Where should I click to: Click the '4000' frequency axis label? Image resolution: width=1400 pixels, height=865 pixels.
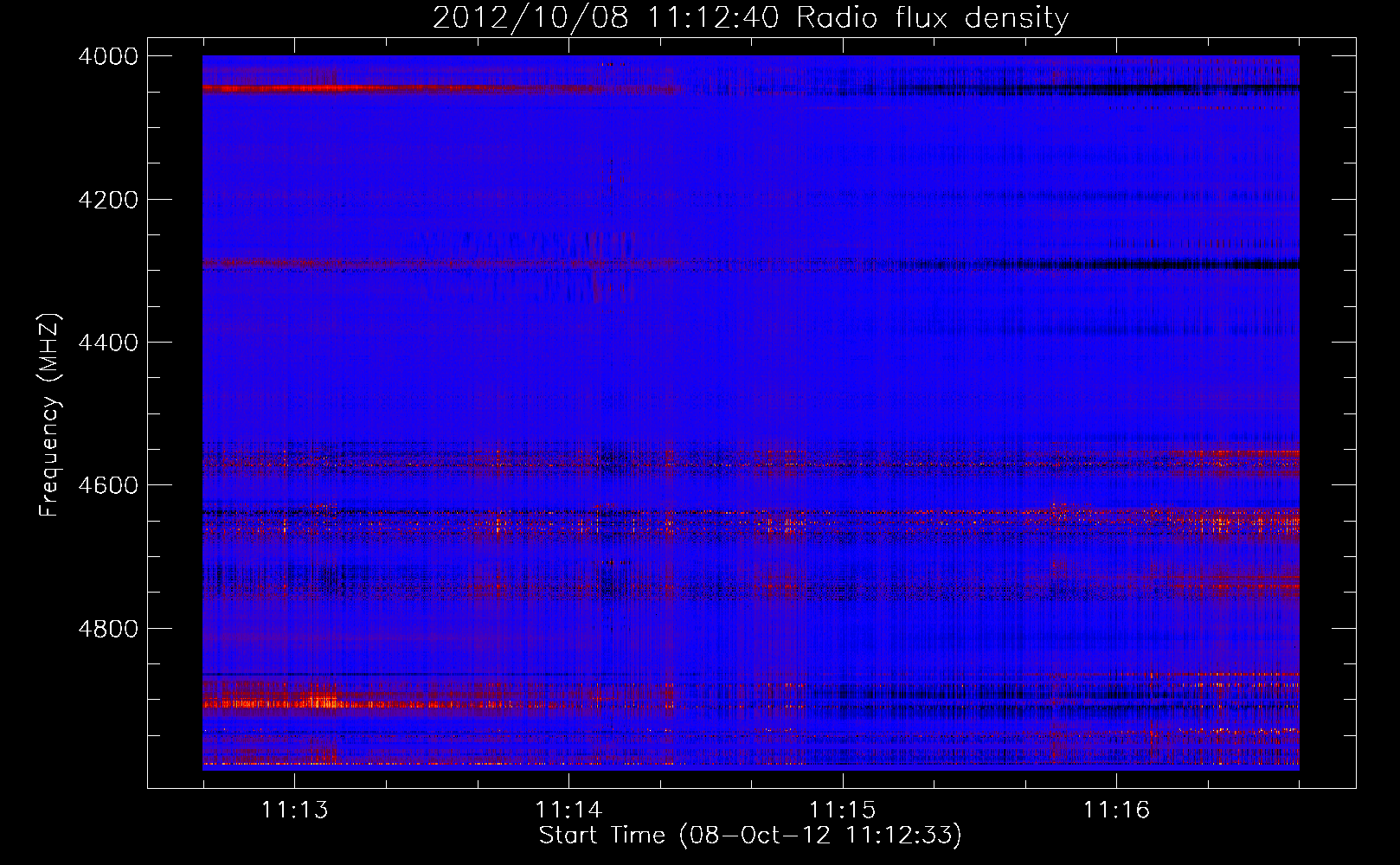[108, 56]
